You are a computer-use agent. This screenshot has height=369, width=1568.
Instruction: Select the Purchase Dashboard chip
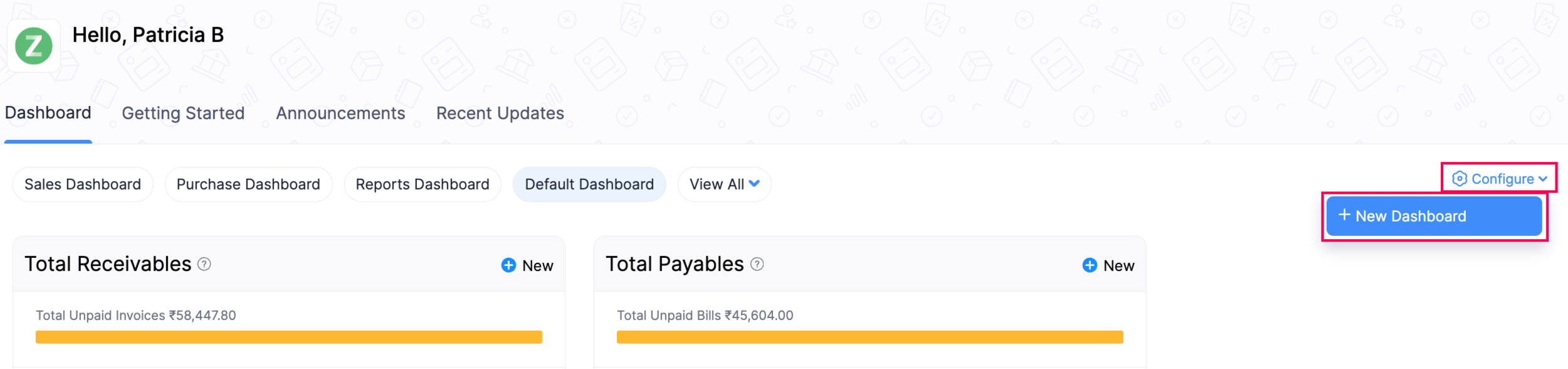[248, 184]
